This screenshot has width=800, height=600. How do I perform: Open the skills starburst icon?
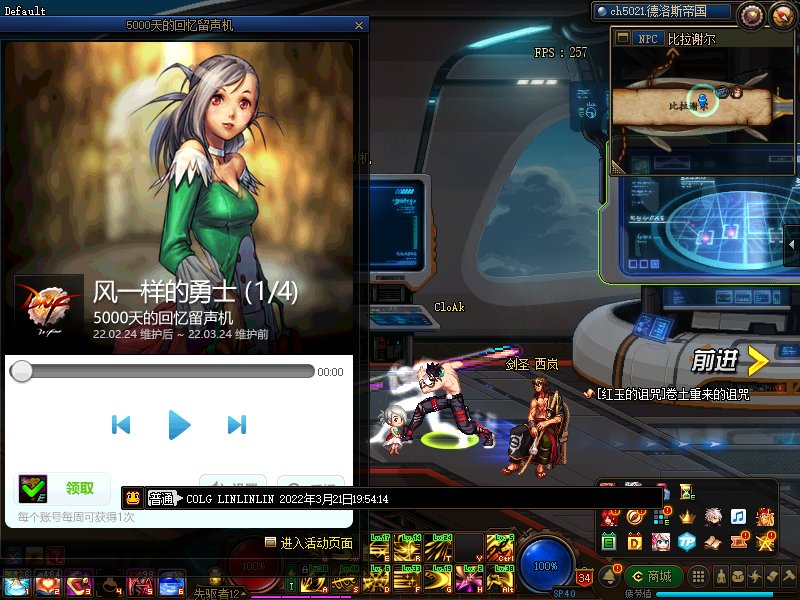[755, 577]
